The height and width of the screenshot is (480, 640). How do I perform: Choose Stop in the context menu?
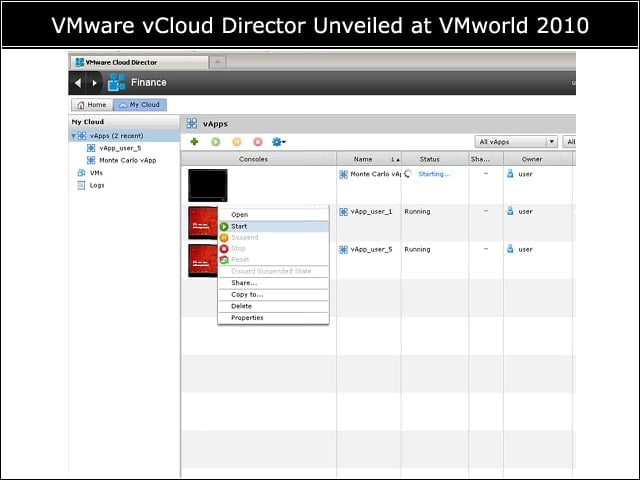coord(273,249)
